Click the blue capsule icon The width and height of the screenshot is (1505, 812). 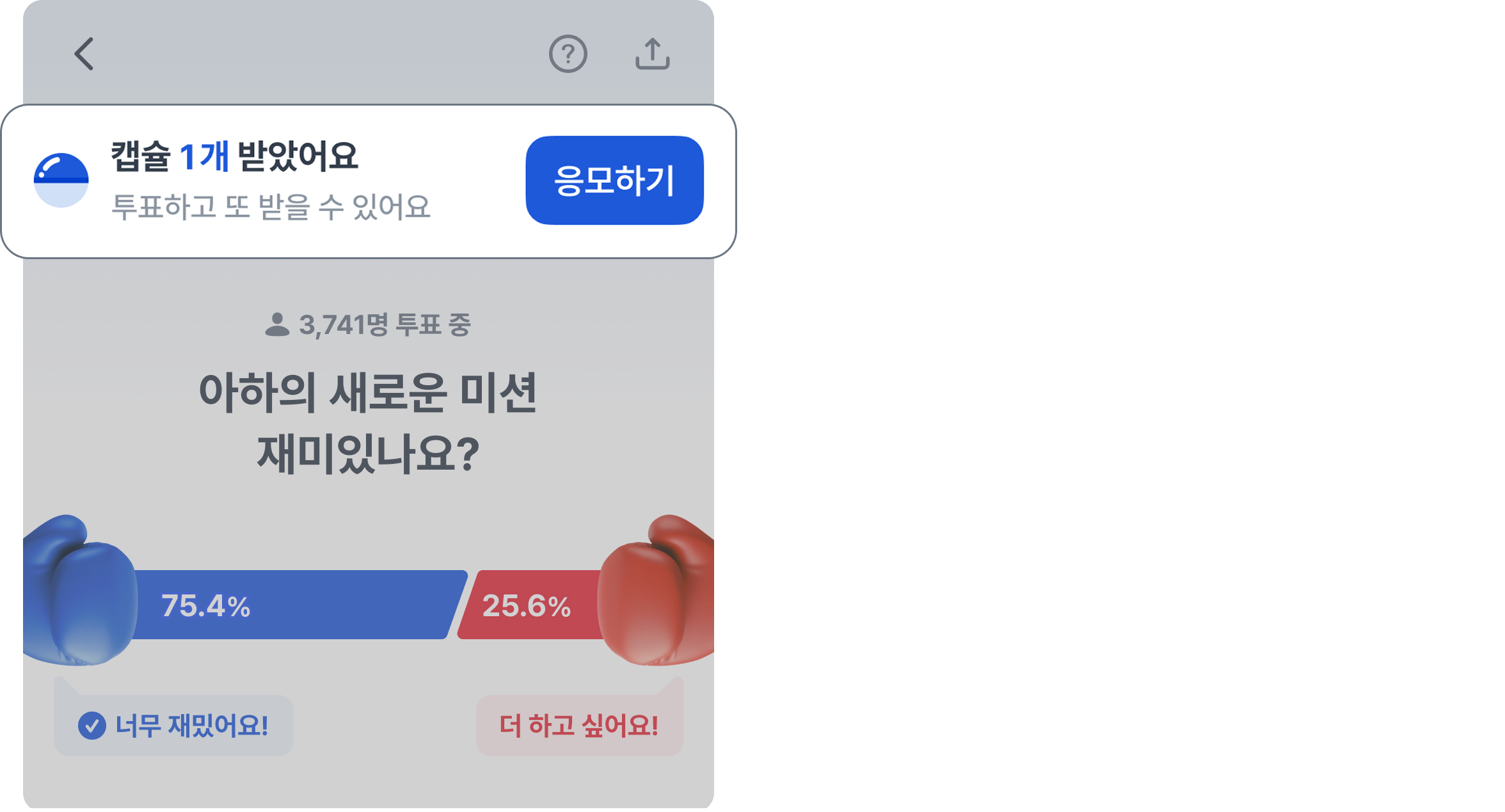61,180
